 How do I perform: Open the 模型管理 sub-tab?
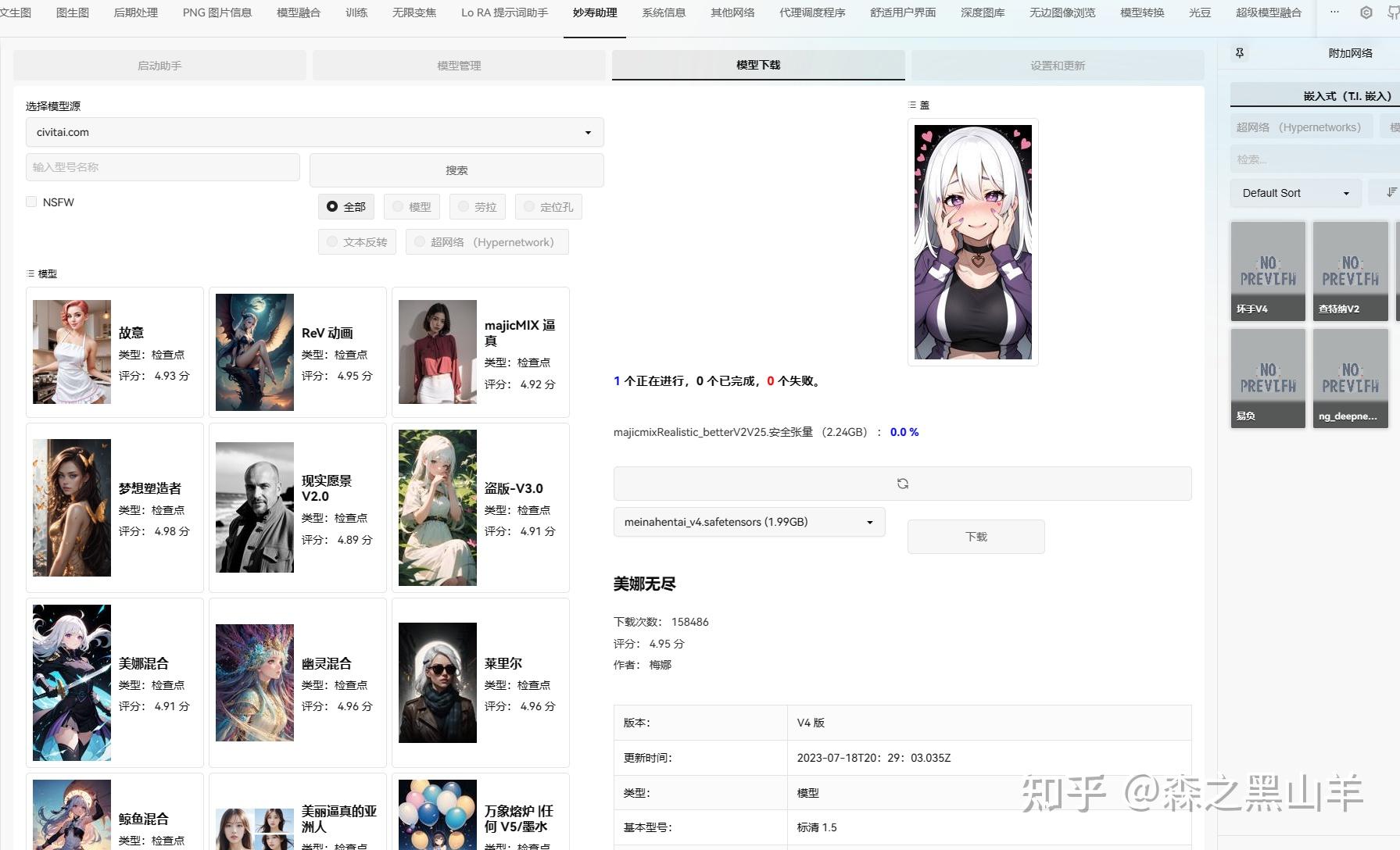[459, 66]
